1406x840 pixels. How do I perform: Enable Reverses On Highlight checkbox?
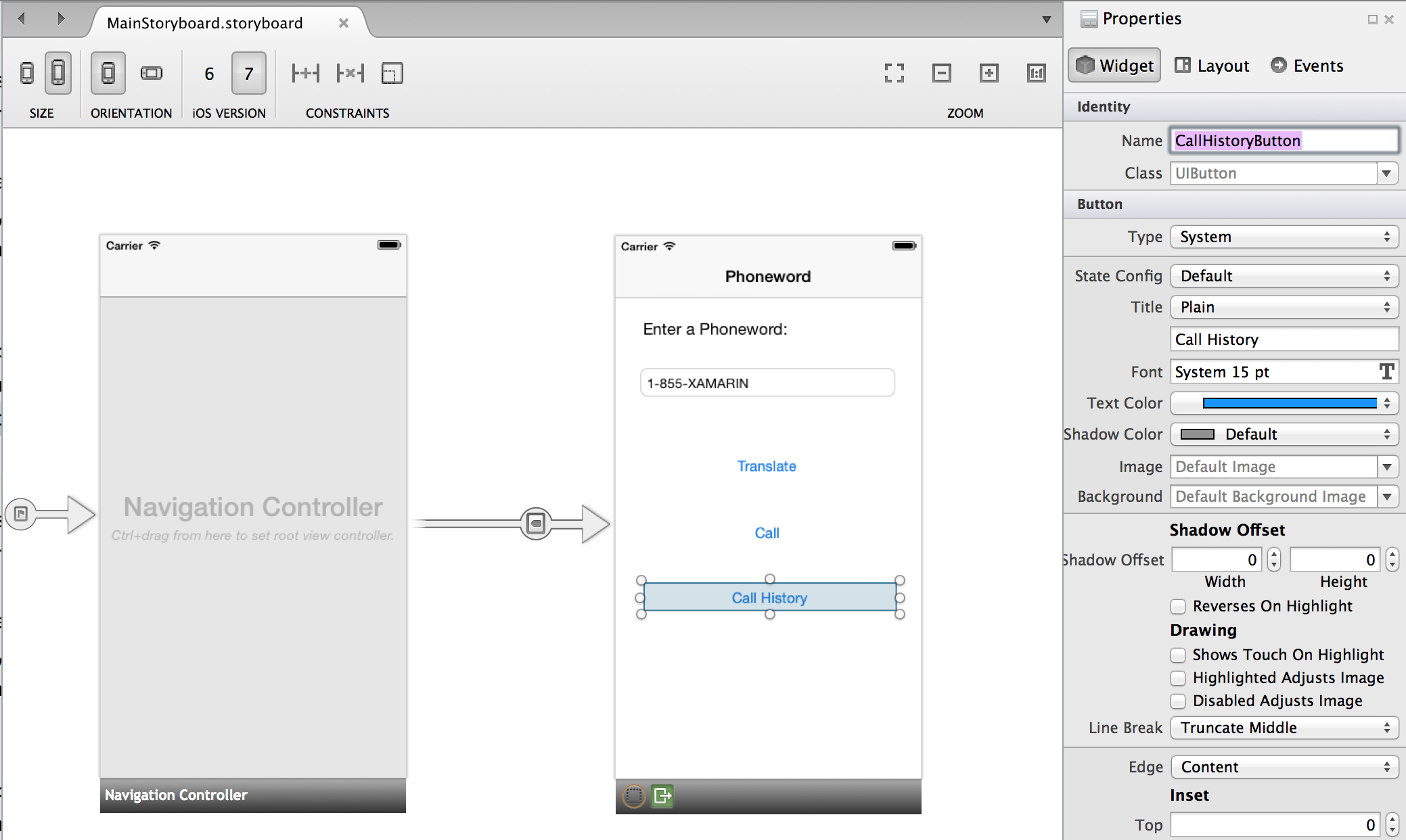click(1178, 606)
